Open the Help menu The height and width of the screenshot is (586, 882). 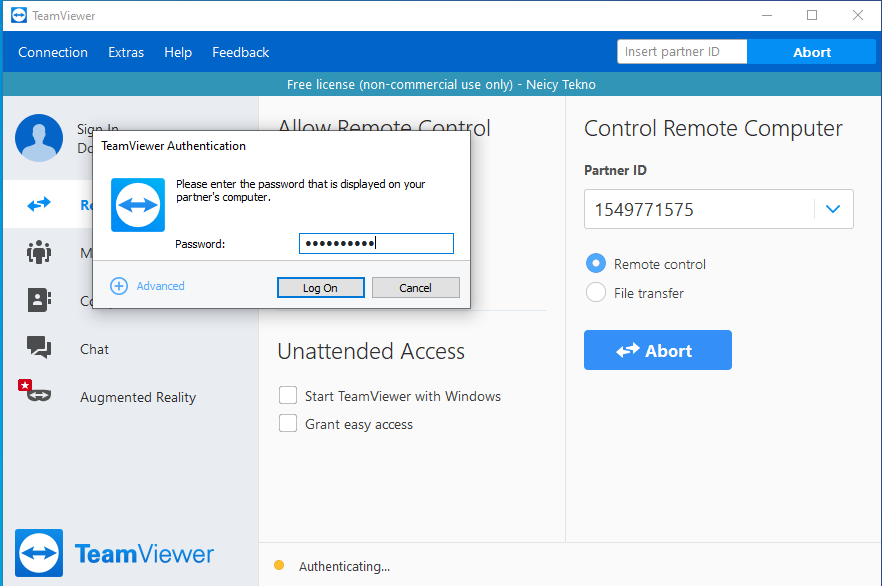click(178, 52)
